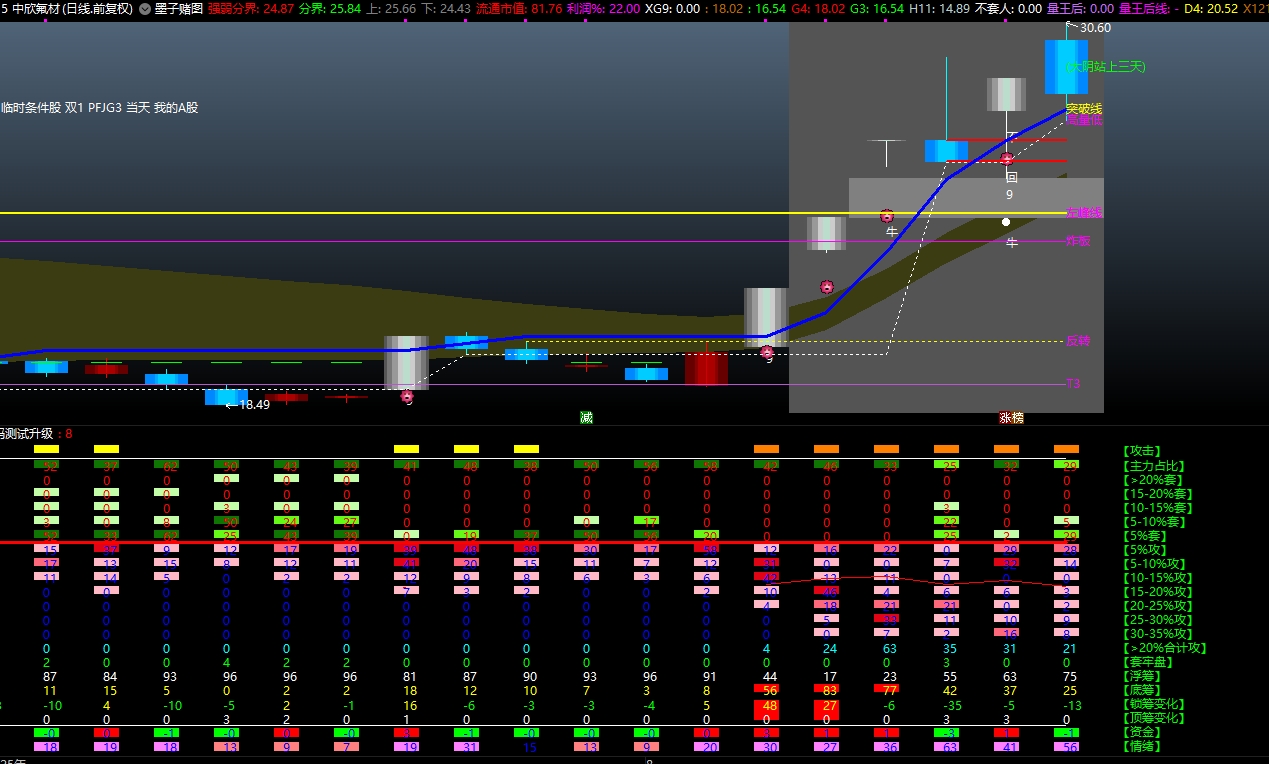Select the 【底筹】 row label

1140,689
